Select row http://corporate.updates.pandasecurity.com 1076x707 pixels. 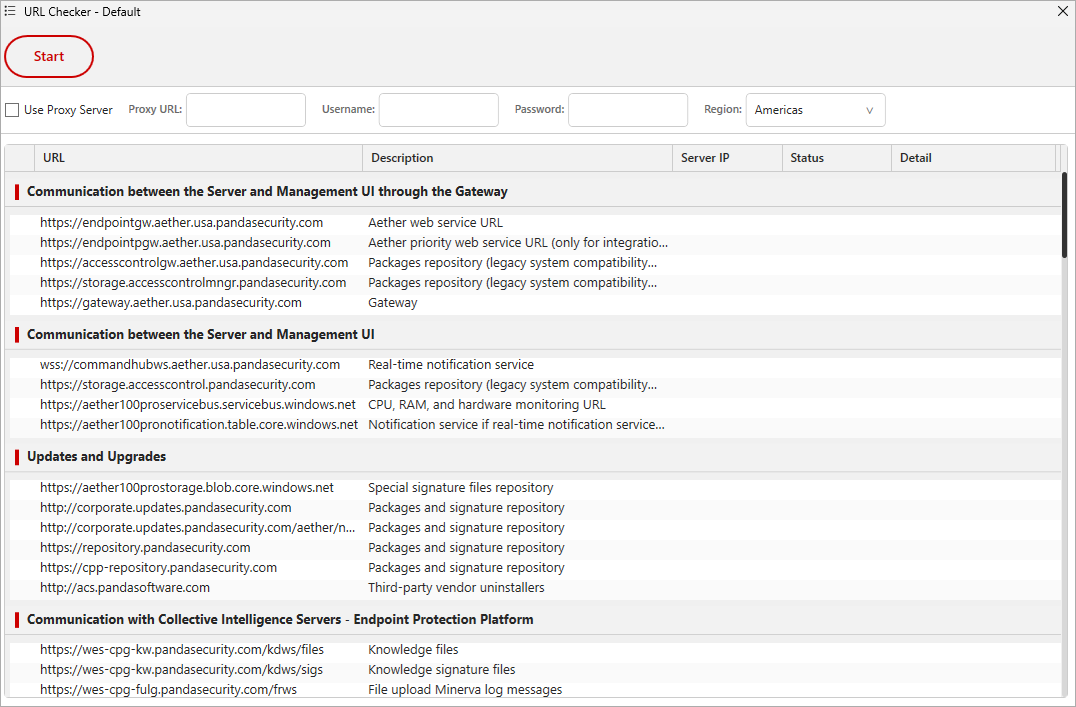(x=535, y=507)
